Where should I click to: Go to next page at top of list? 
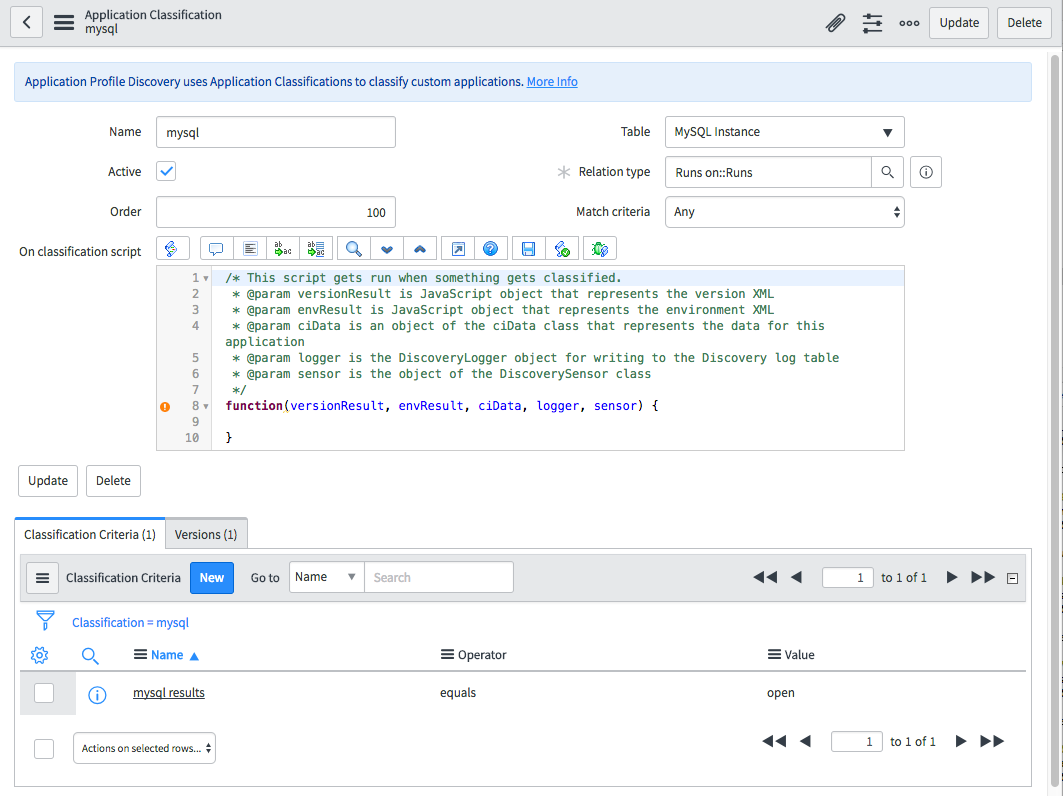pyautogui.click(x=952, y=578)
